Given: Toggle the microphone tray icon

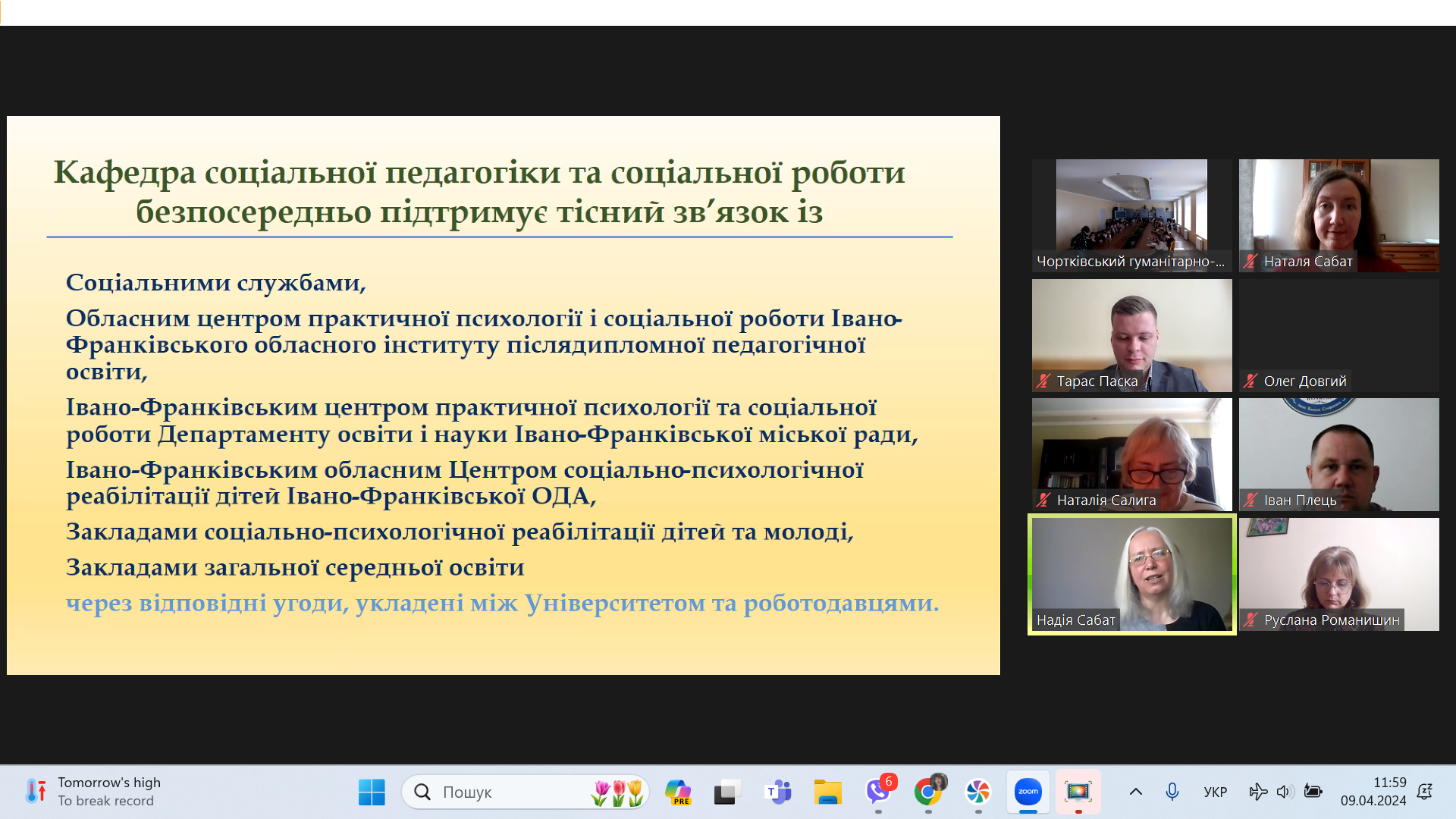Looking at the screenshot, I should coord(1172,792).
